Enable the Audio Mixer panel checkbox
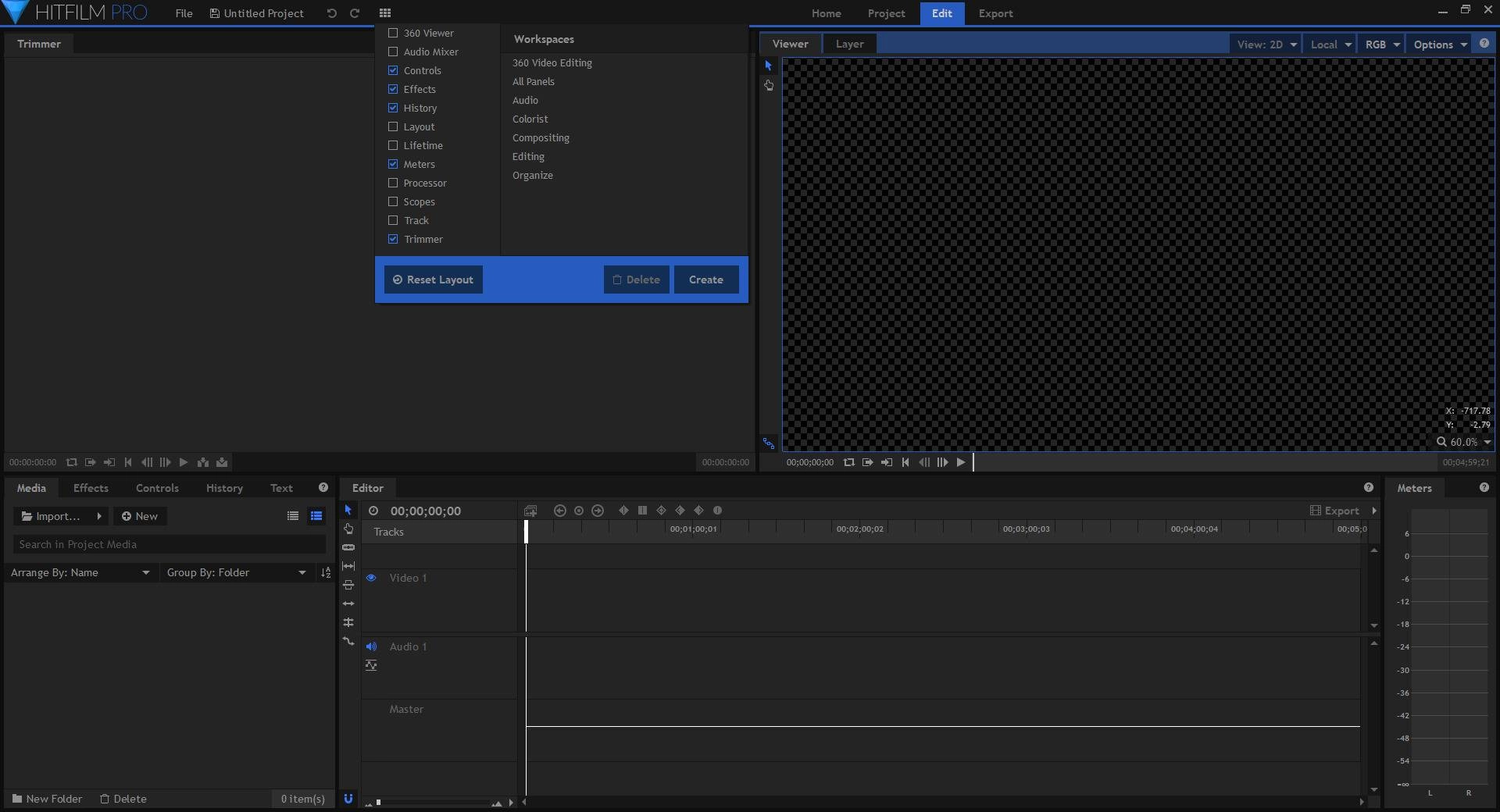Image resolution: width=1500 pixels, height=812 pixels. (393, 52)
